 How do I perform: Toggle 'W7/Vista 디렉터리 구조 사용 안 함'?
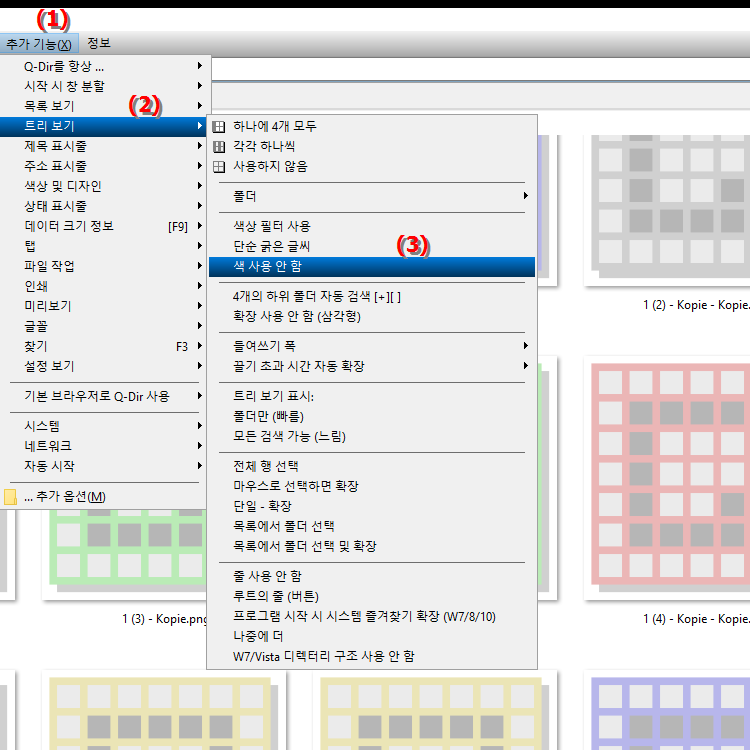pos(372,656)
